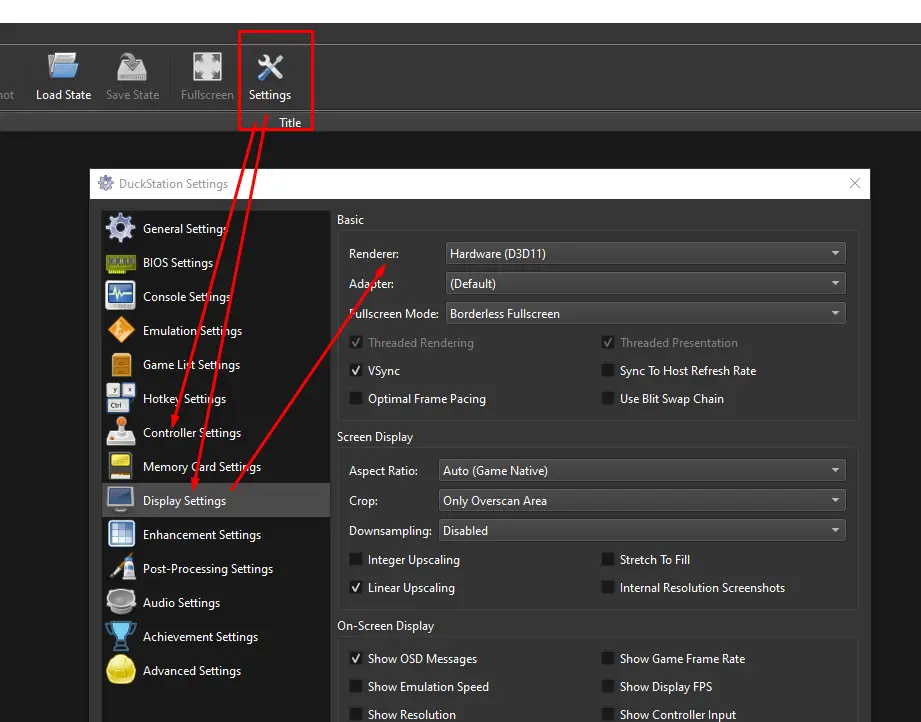
Task: Click the Fullscreen toolbar icon
Action: click(207, 68)
